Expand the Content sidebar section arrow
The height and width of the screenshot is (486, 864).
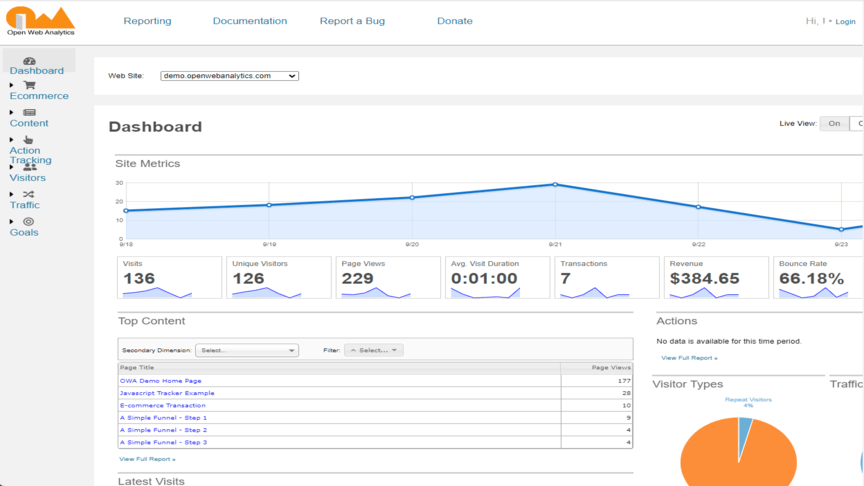click(12, 112)
